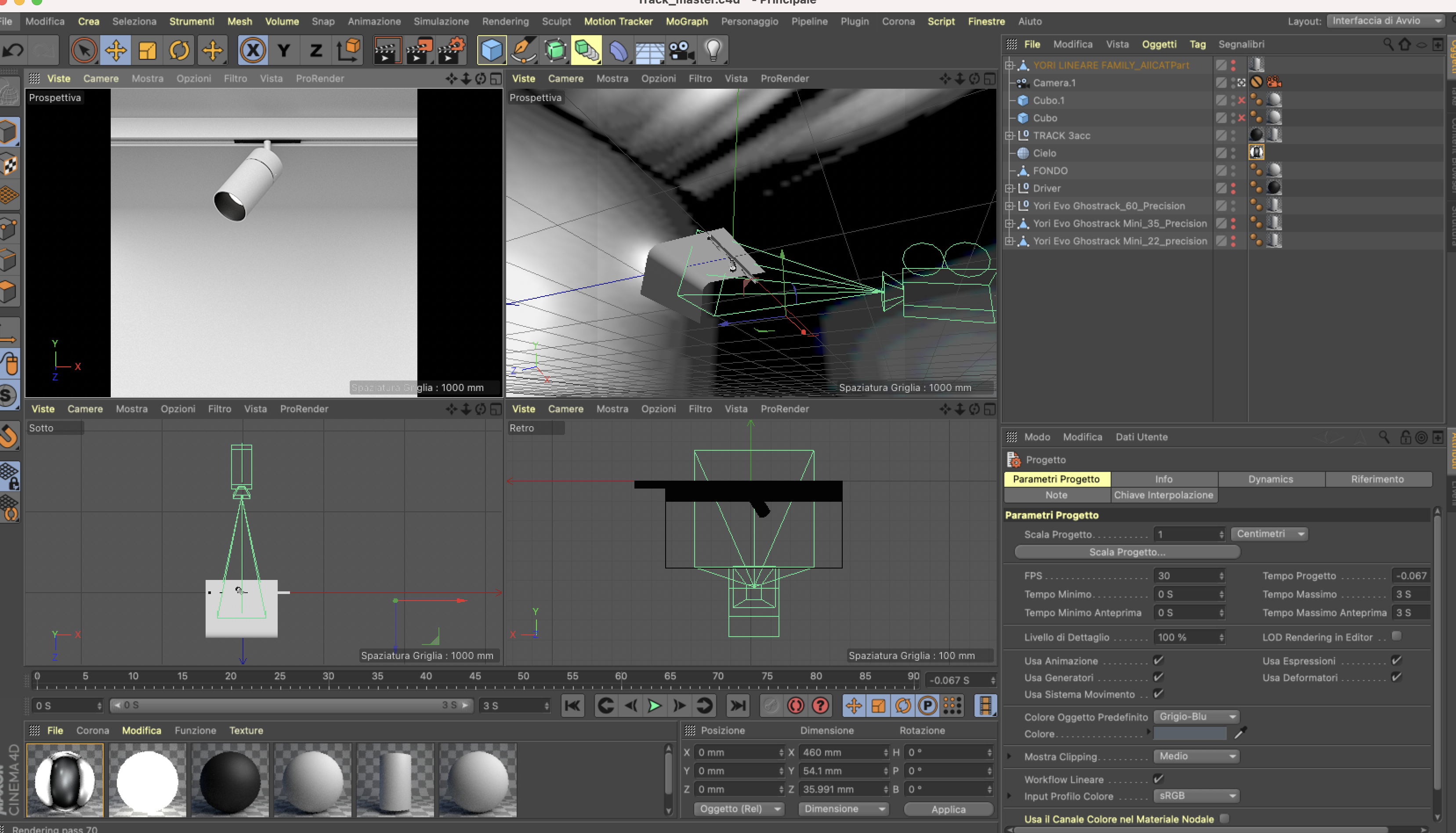Select the Move tool in toolbar
The height and width of the screenshot is (833, 1456).
tap(116, 51)
